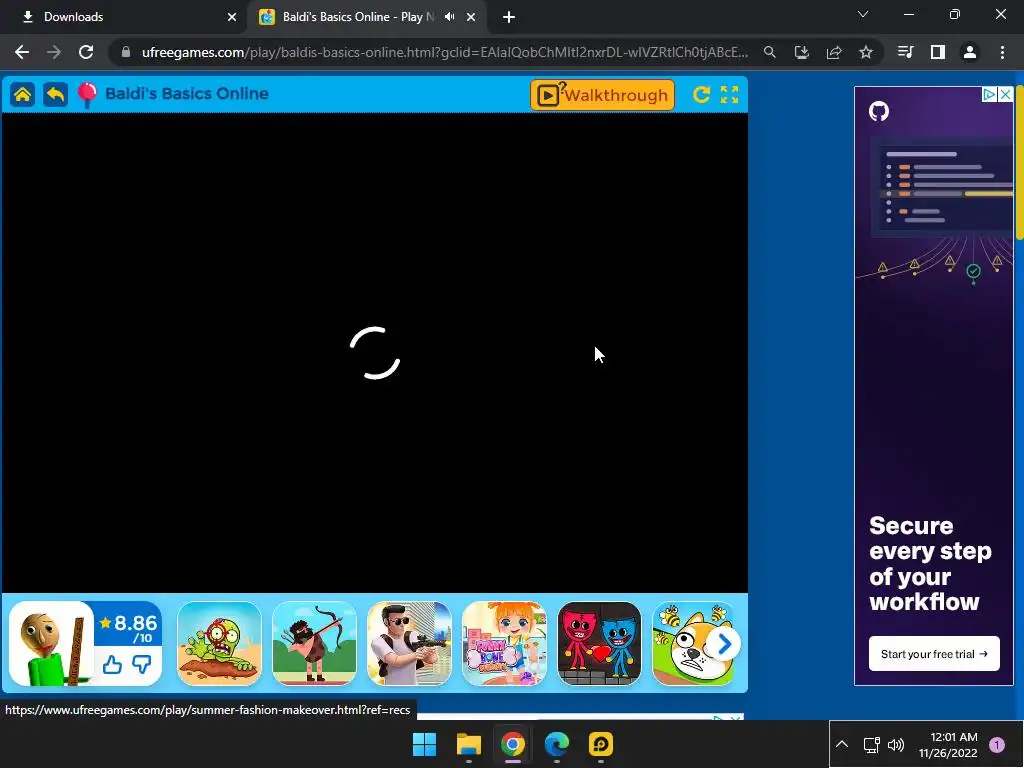The width and height of the screenshot is (1024, 768).
Task: Open the zombie game thumbnail
Action: tap(219, 643)
